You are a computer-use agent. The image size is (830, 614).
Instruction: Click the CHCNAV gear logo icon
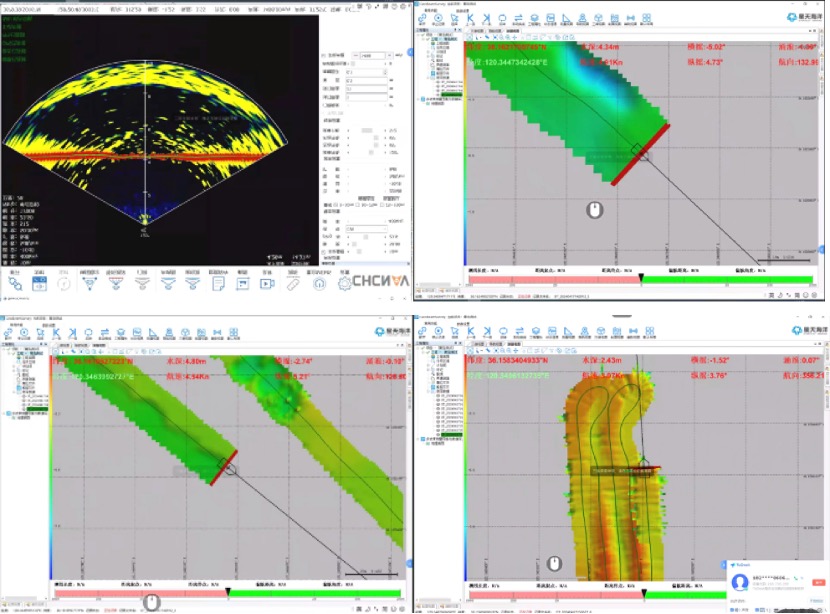coord(345,283)
